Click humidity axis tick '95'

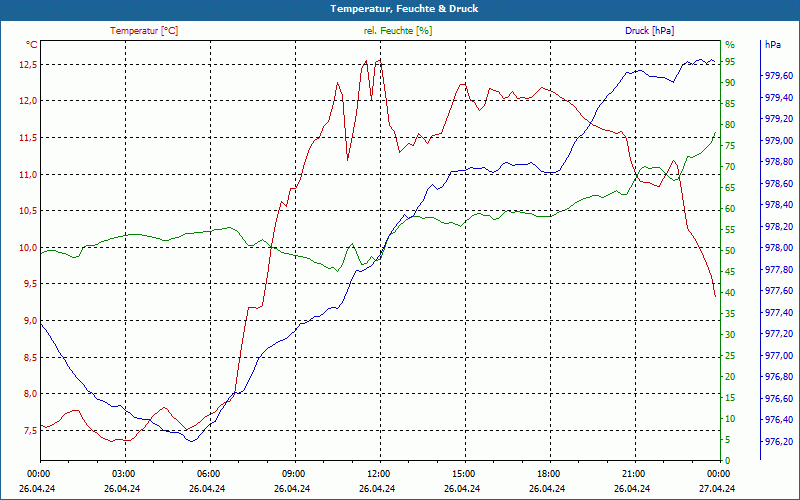[730, 61]
